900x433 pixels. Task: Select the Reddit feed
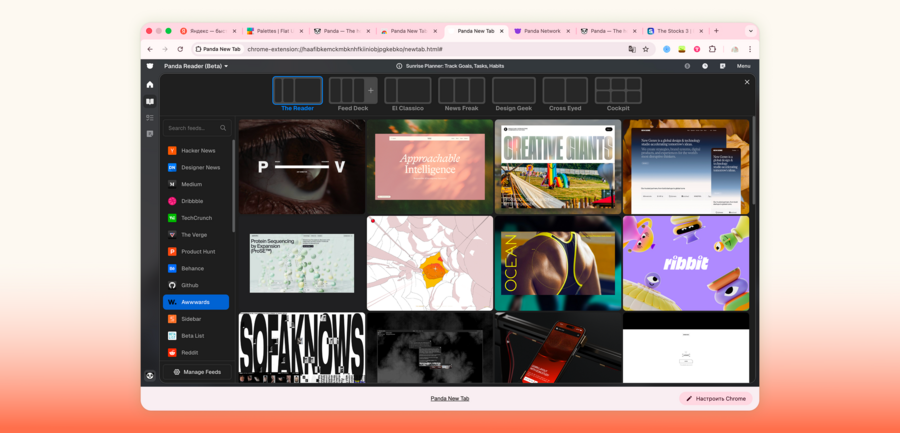pos(196,352)
